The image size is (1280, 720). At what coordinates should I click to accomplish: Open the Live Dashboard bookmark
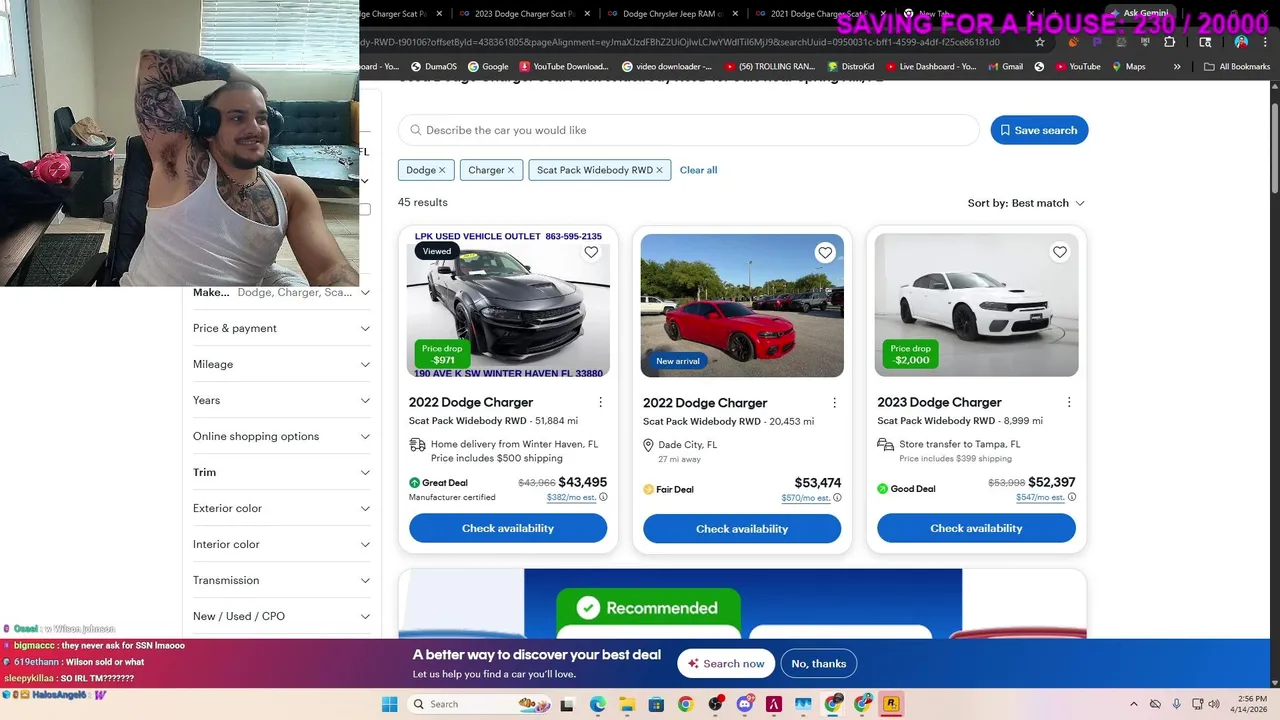click(931, 67)
